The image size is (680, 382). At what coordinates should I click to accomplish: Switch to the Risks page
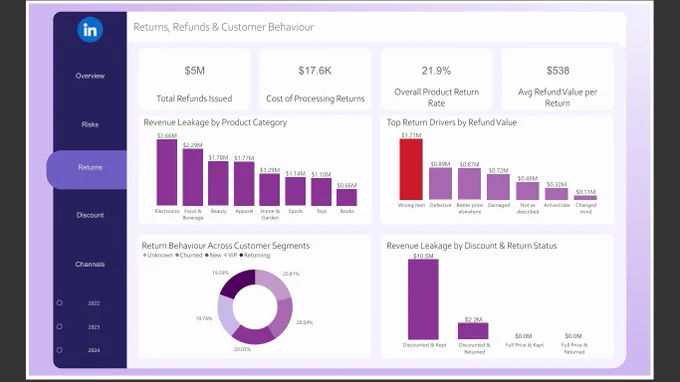[90, 124]
